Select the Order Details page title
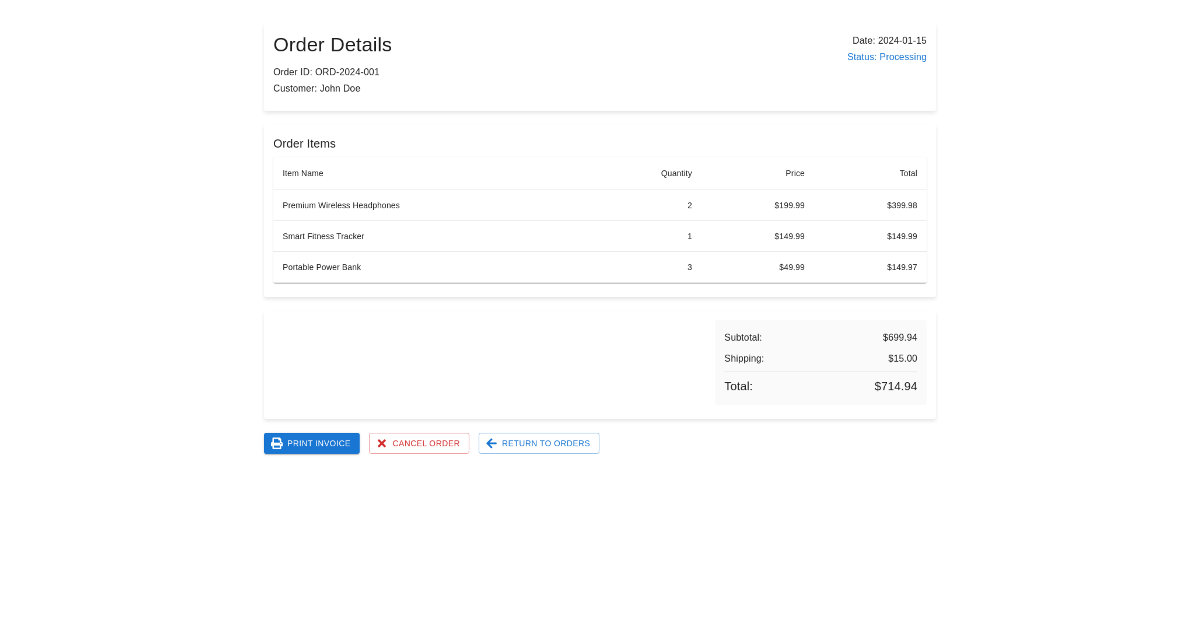1200x630 pixels. click(332, 45)
